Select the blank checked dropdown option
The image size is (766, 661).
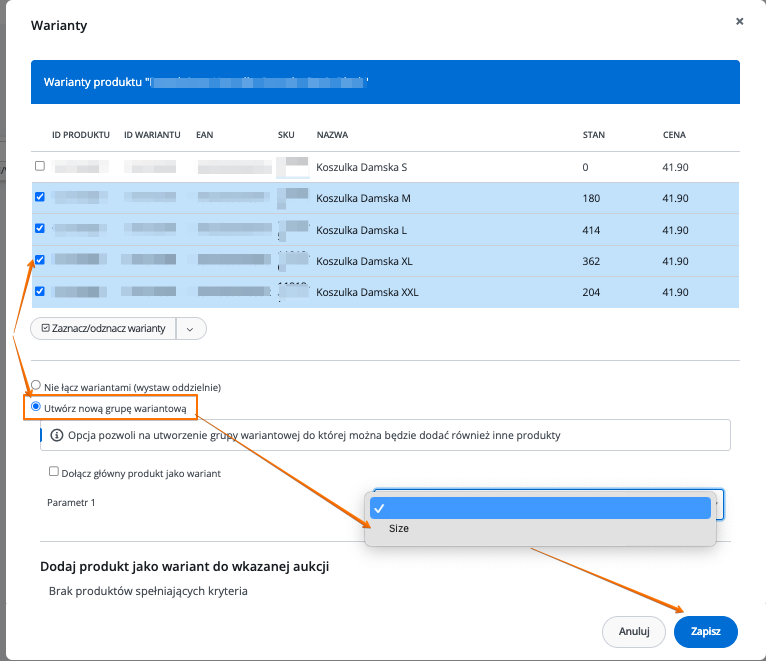(x=540, y=508)
